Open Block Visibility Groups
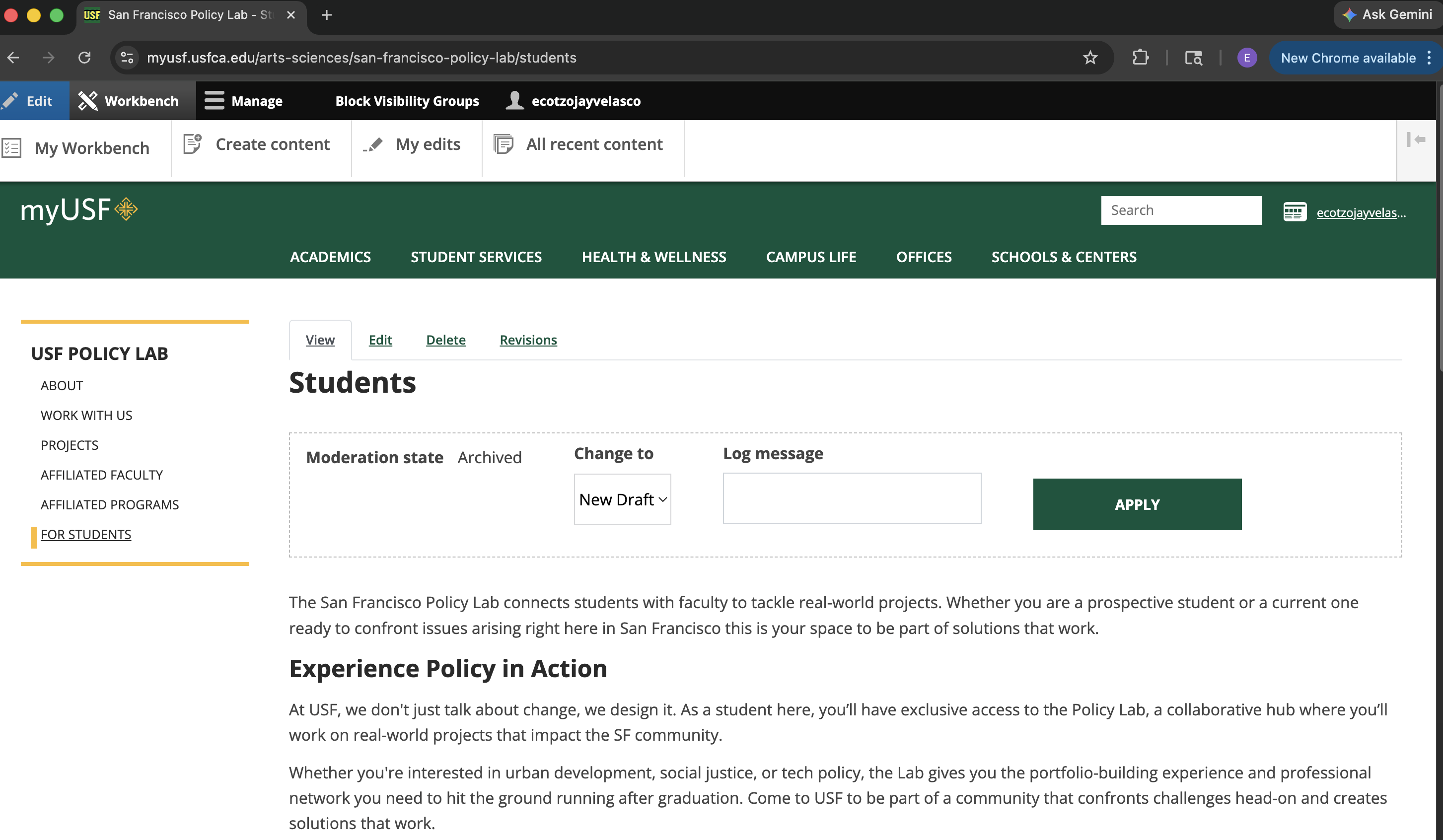The width and height of the screenshot is (1443, 840). coord(407,101)
